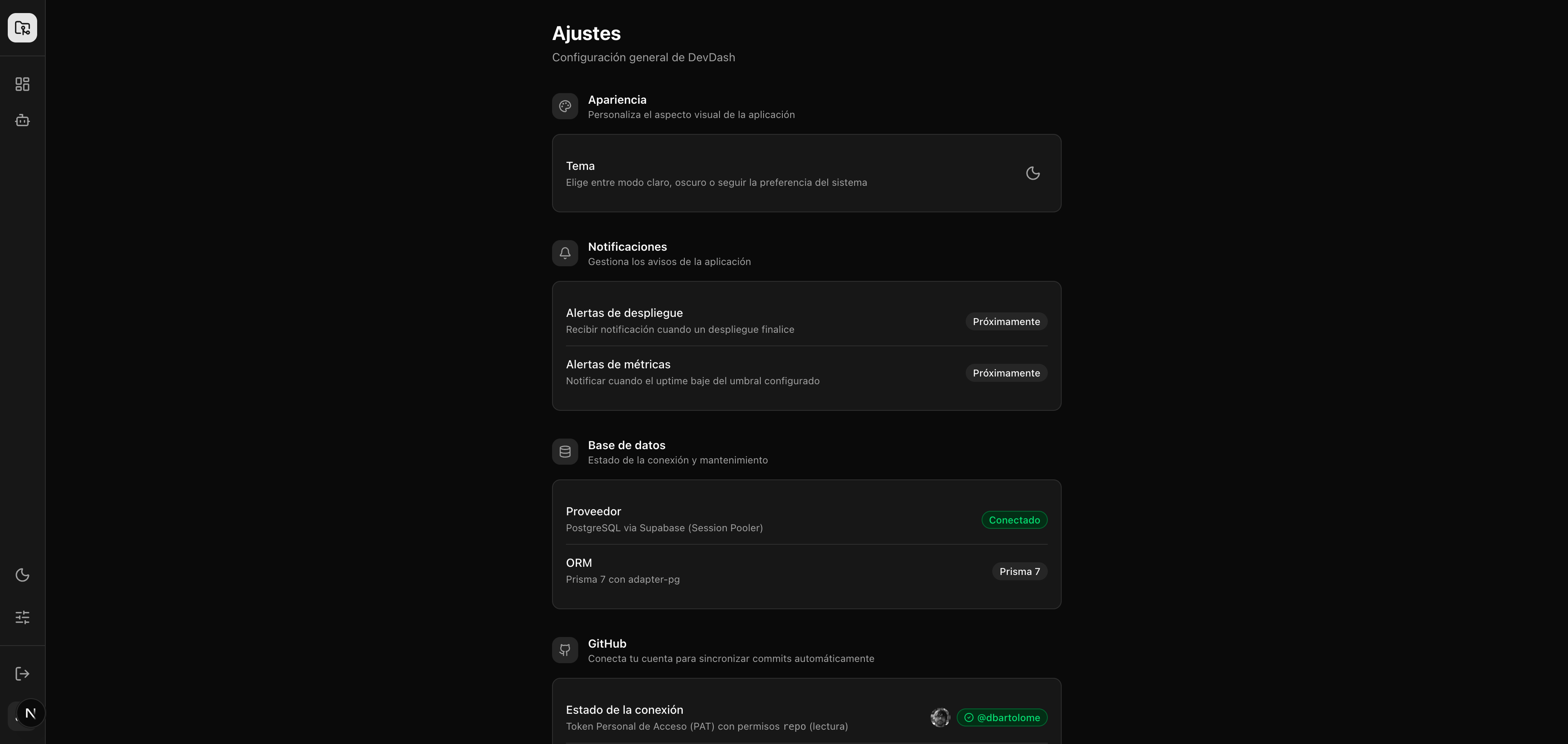This screenshot has width=1568, height=744.
Task: Click the GitHub logo icon in the GitHub section
Action: pos(564,650)
